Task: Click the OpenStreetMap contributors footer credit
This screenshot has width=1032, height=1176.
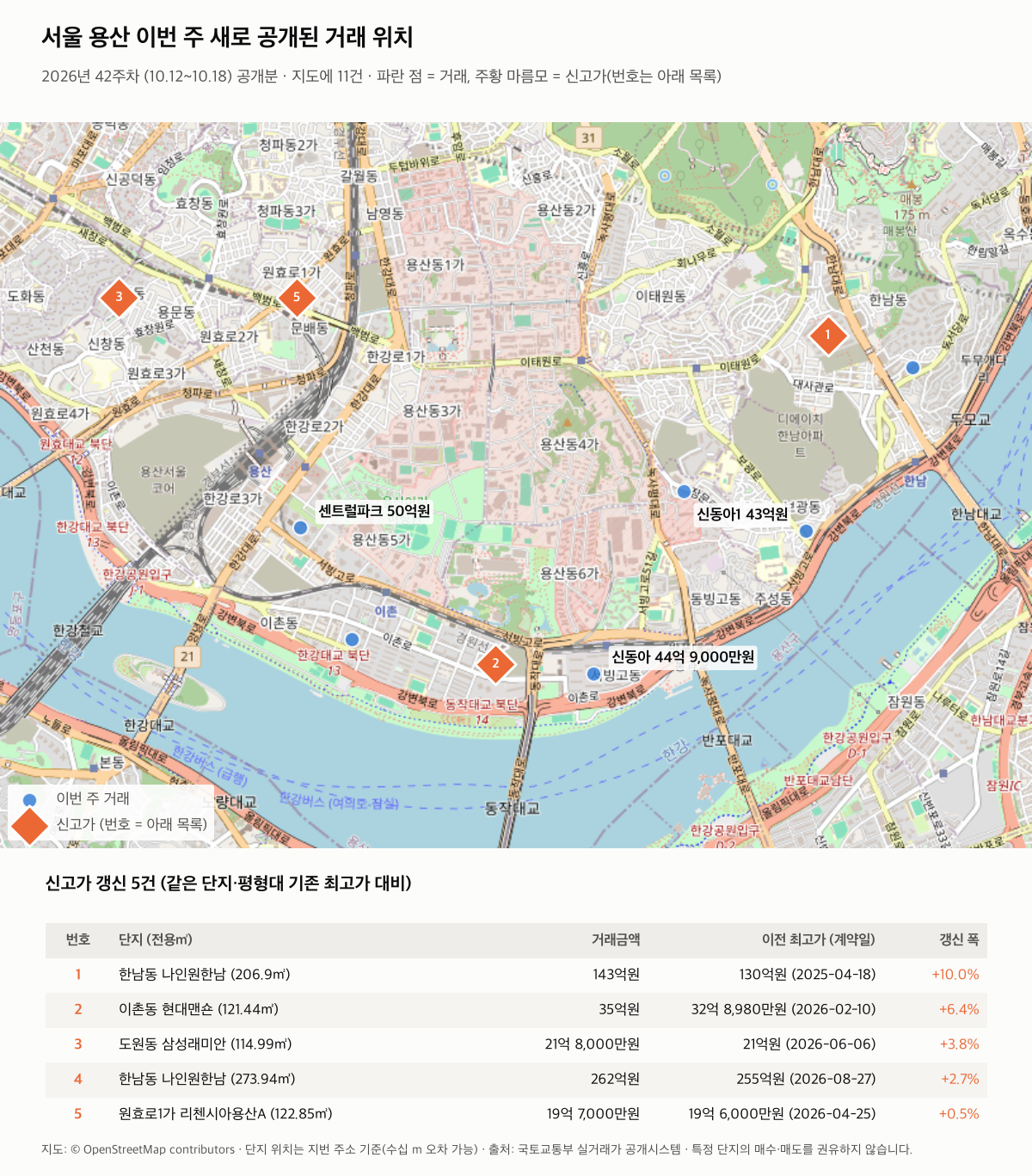Action: click(152, 1149)
